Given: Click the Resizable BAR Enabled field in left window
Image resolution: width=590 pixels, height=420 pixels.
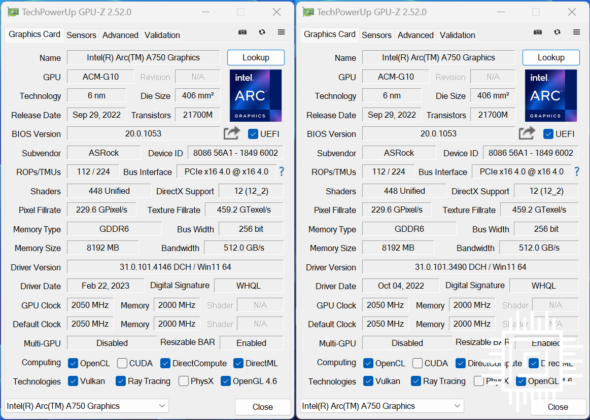Looking at the screenshot, I should pyautogui.click(x=251, y=343).
